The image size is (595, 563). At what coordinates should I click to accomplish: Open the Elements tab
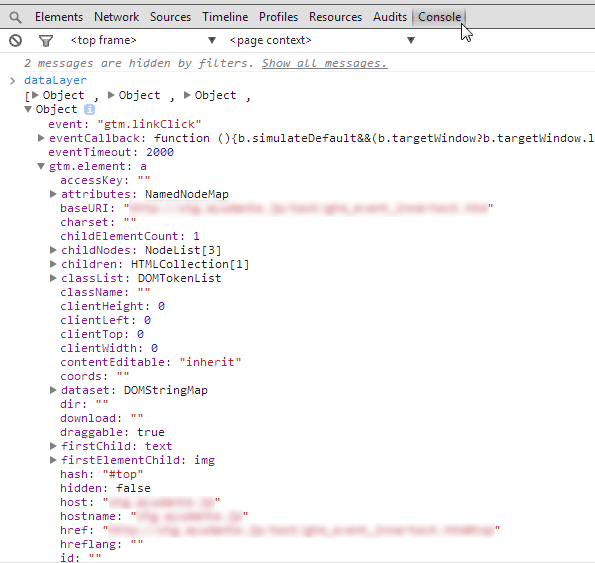tap(59, 17)
